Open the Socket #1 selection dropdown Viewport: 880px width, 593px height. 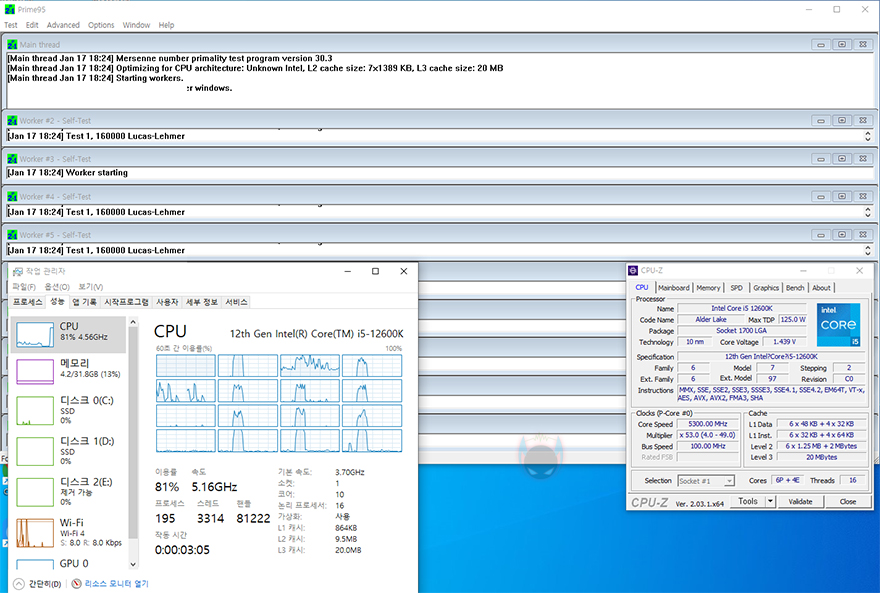(706, 481)
